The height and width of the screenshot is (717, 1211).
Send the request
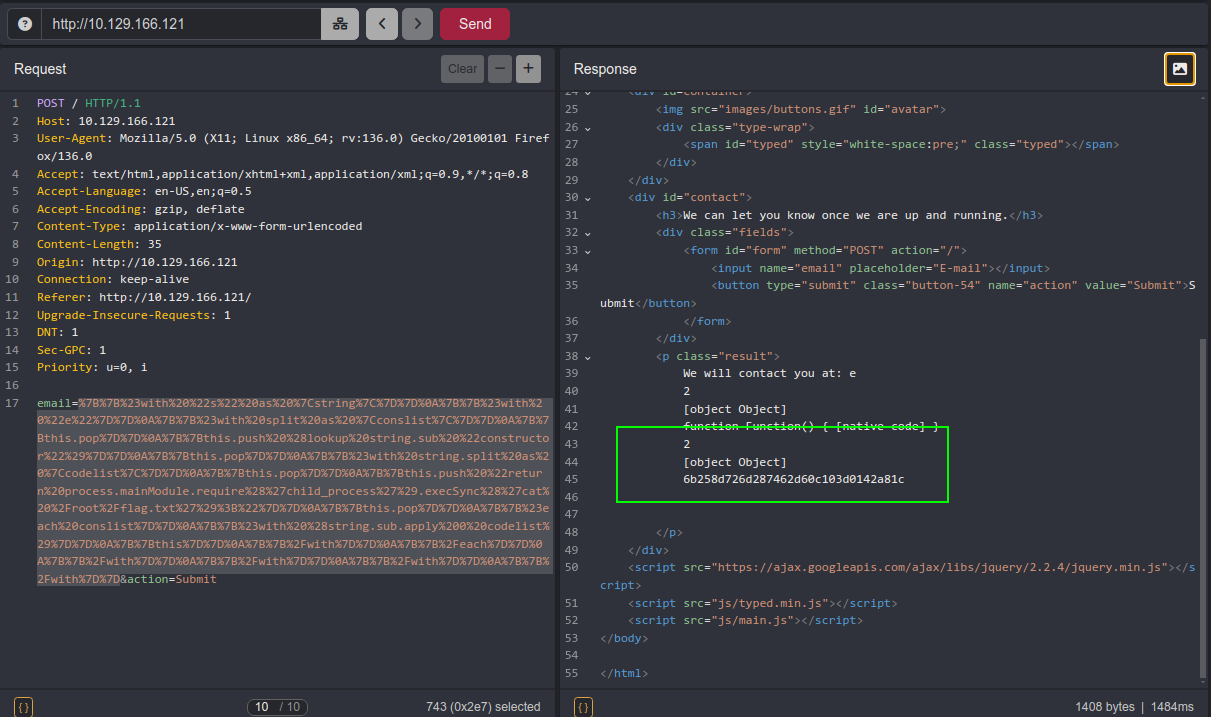(x=475, y=24)
